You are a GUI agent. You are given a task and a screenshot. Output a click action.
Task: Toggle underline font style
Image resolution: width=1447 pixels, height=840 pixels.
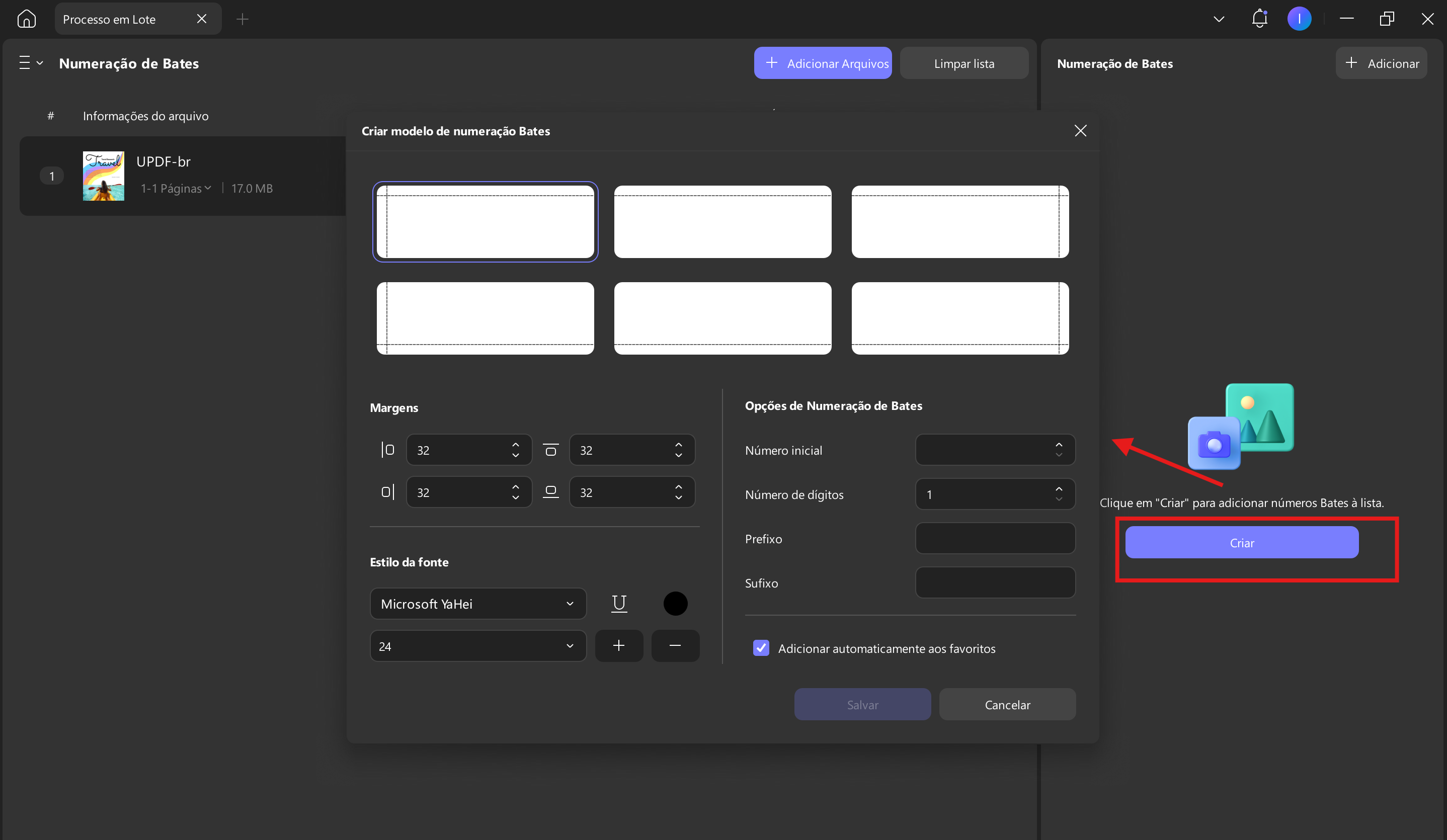pyautogui.click(x=619, y=604)
